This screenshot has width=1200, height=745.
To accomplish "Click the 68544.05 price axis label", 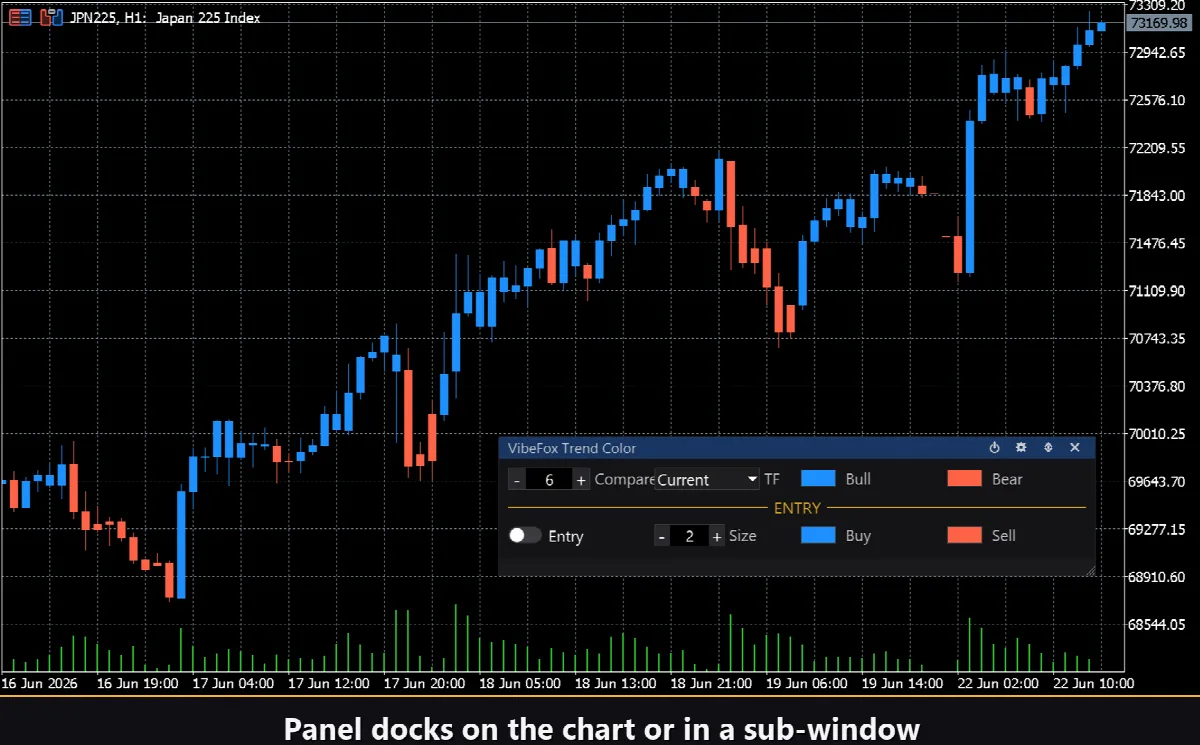I will coord(1157,625).
